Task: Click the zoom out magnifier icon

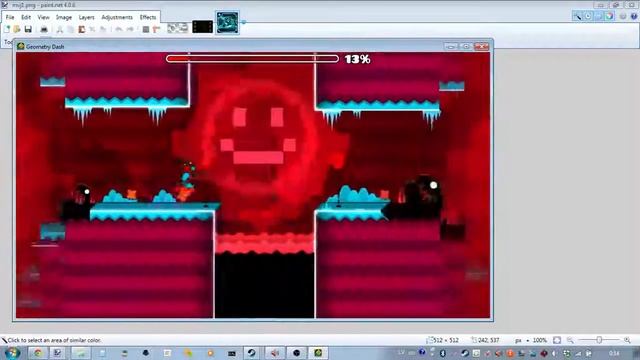Action: click(x=570, y=340)
